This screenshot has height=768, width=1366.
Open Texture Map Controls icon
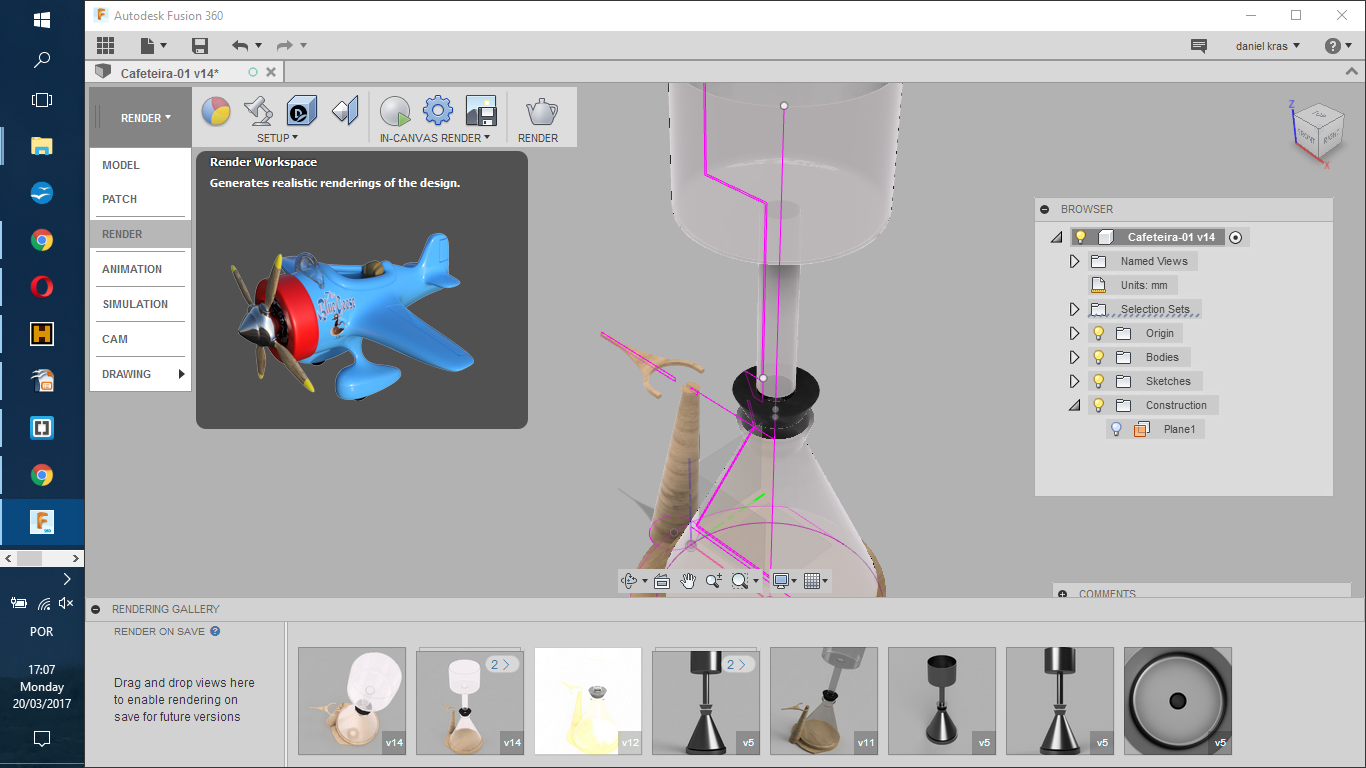(345, 110)
